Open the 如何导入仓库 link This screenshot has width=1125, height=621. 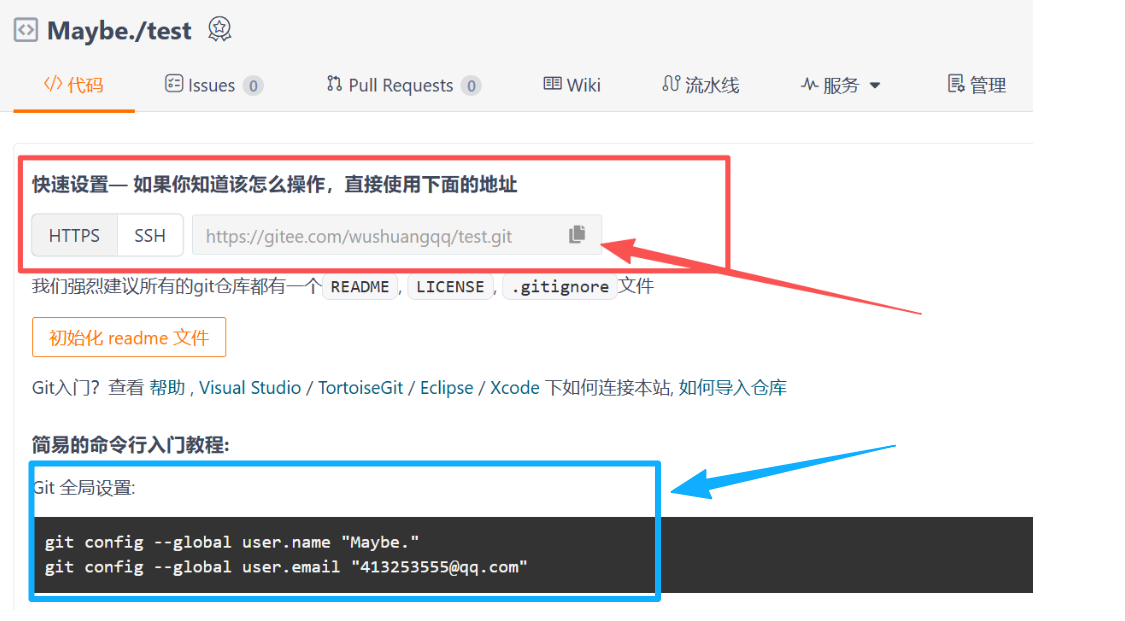pos(733,388)
